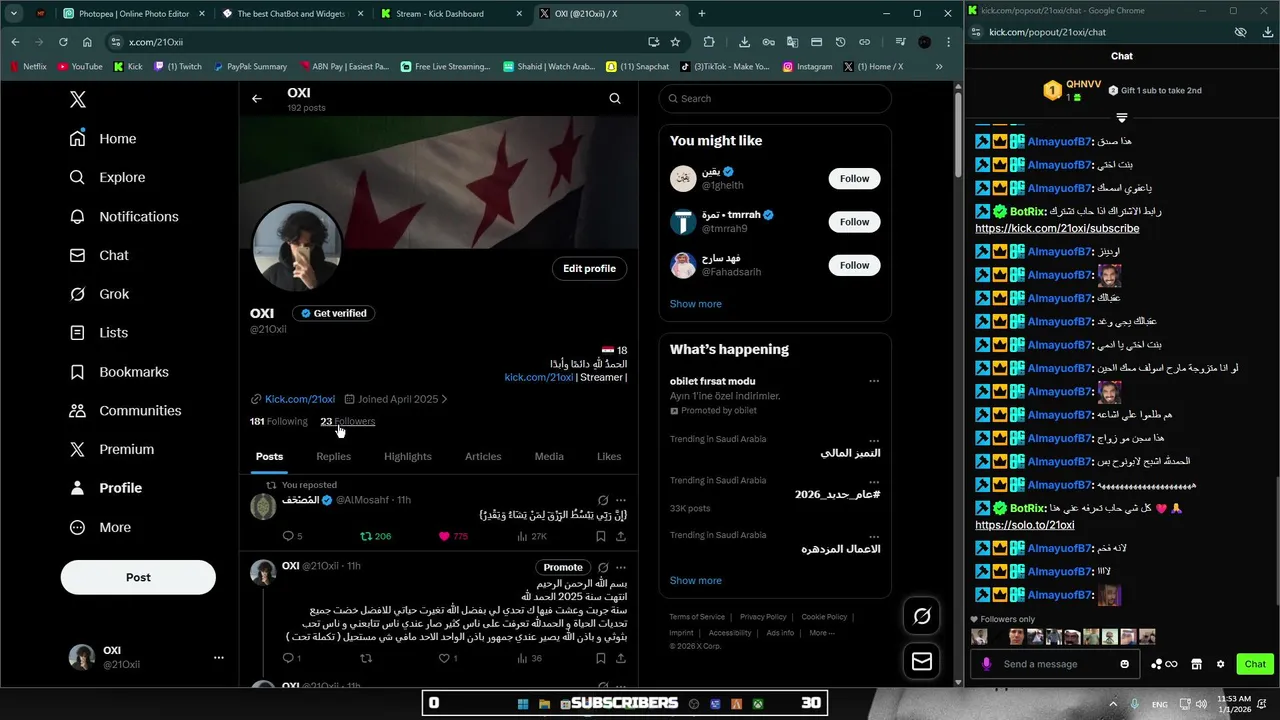Open Kick chat settings gear
The height and width of the screenshot is (720, 1280).
(x=1220, y=664)
